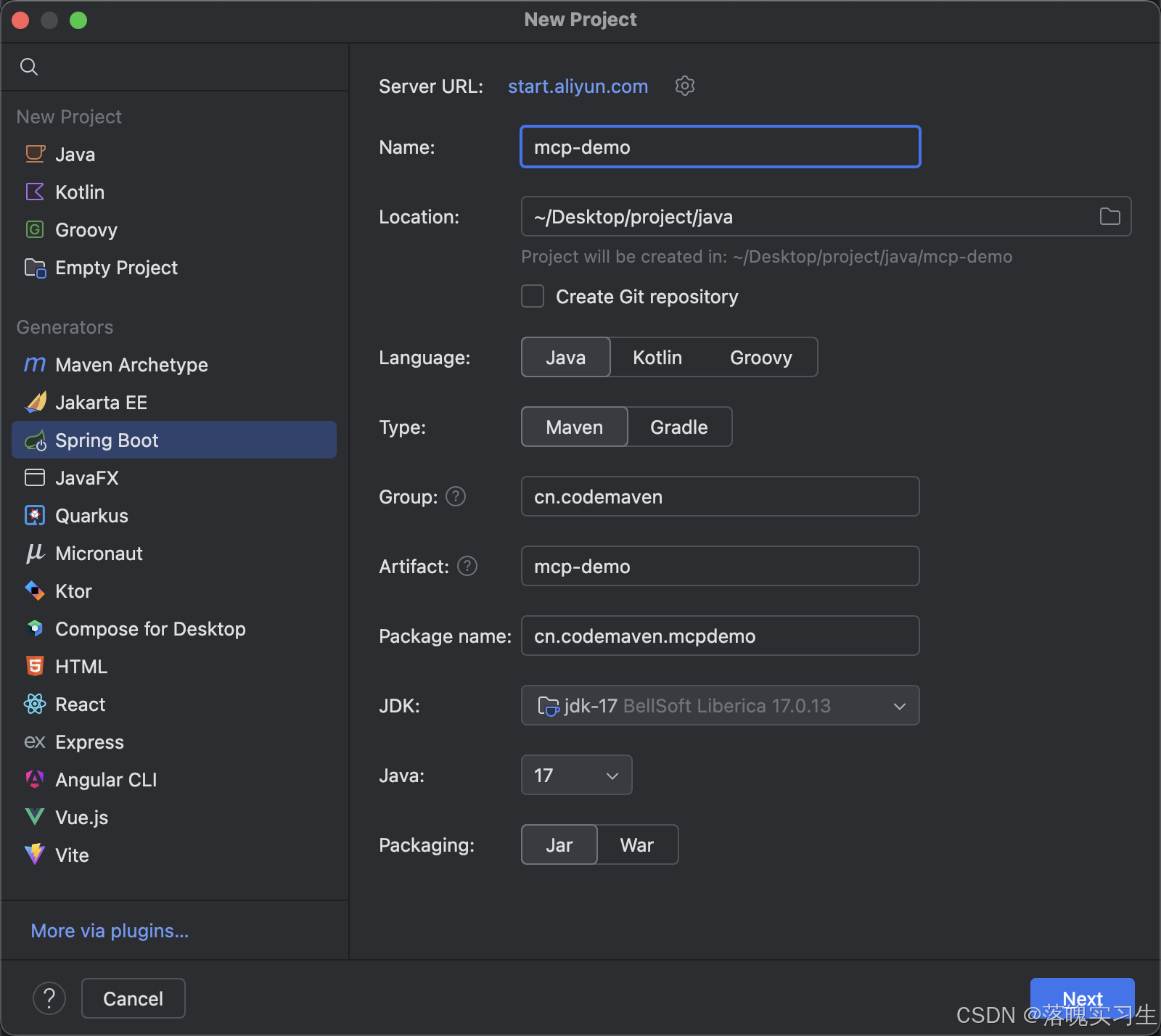Focus the Package name field
Screen dimensions: 1161x1036
[x=721, y=636]
